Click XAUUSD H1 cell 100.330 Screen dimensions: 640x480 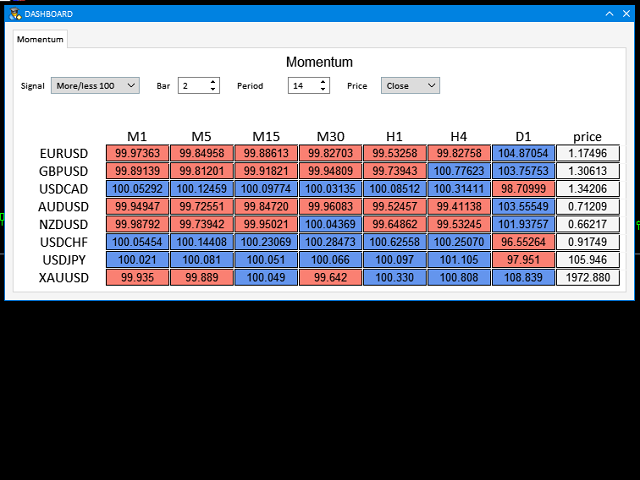coord(395,277)
